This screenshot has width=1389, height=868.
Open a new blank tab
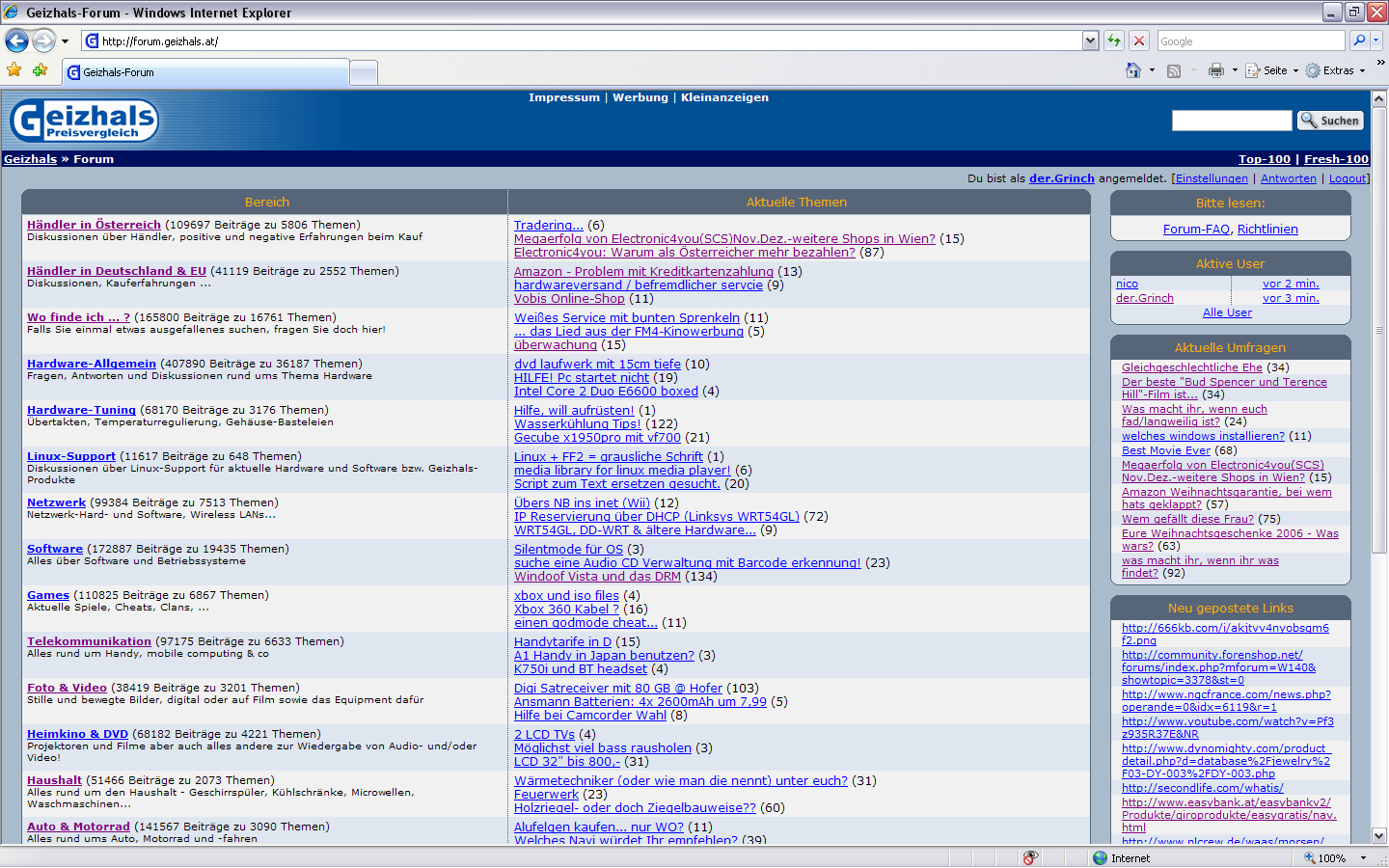(x=364, y=72)
